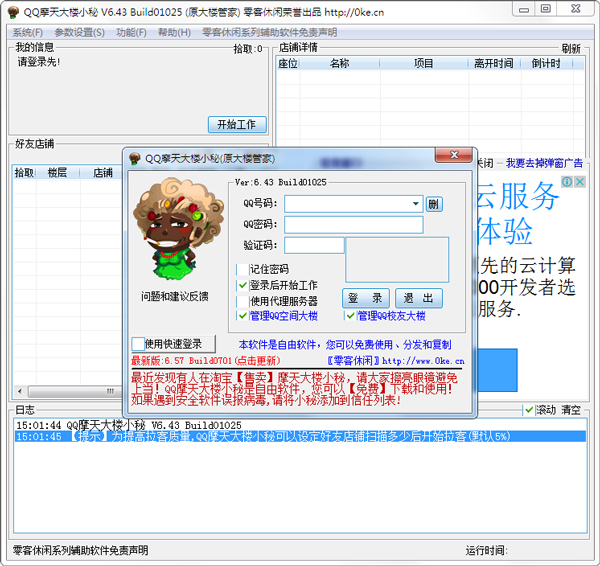Open 零客休闲系列辅助软件免责声明 menu item
Image resolution: width=600 pixels, height=566 pixels.
[269, 33]
